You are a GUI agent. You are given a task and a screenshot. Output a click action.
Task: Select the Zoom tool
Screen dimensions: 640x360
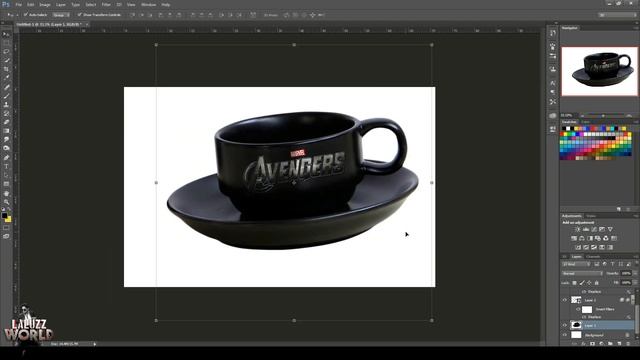tap(6, 202)
